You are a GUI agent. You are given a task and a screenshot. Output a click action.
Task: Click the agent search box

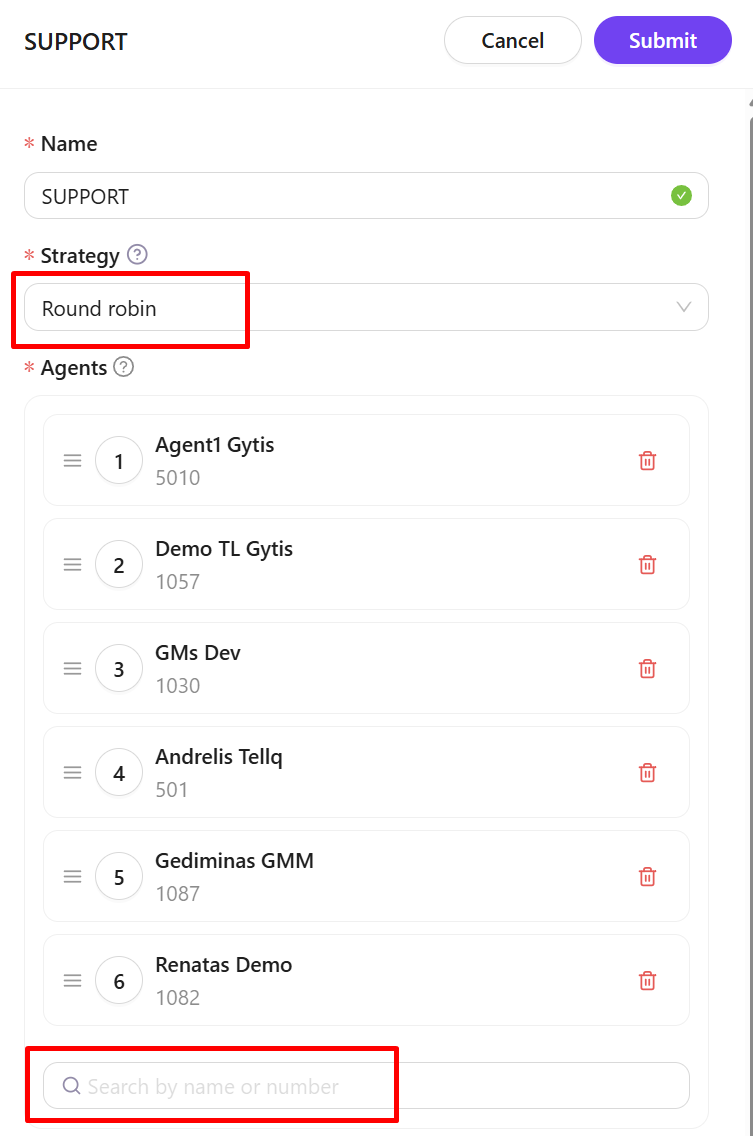[380, 1086]
